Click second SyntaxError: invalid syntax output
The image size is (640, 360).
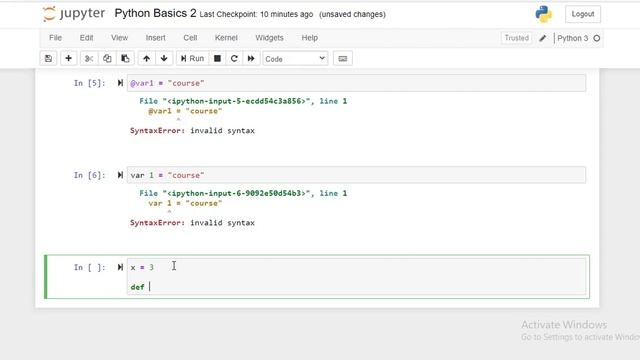192,223
